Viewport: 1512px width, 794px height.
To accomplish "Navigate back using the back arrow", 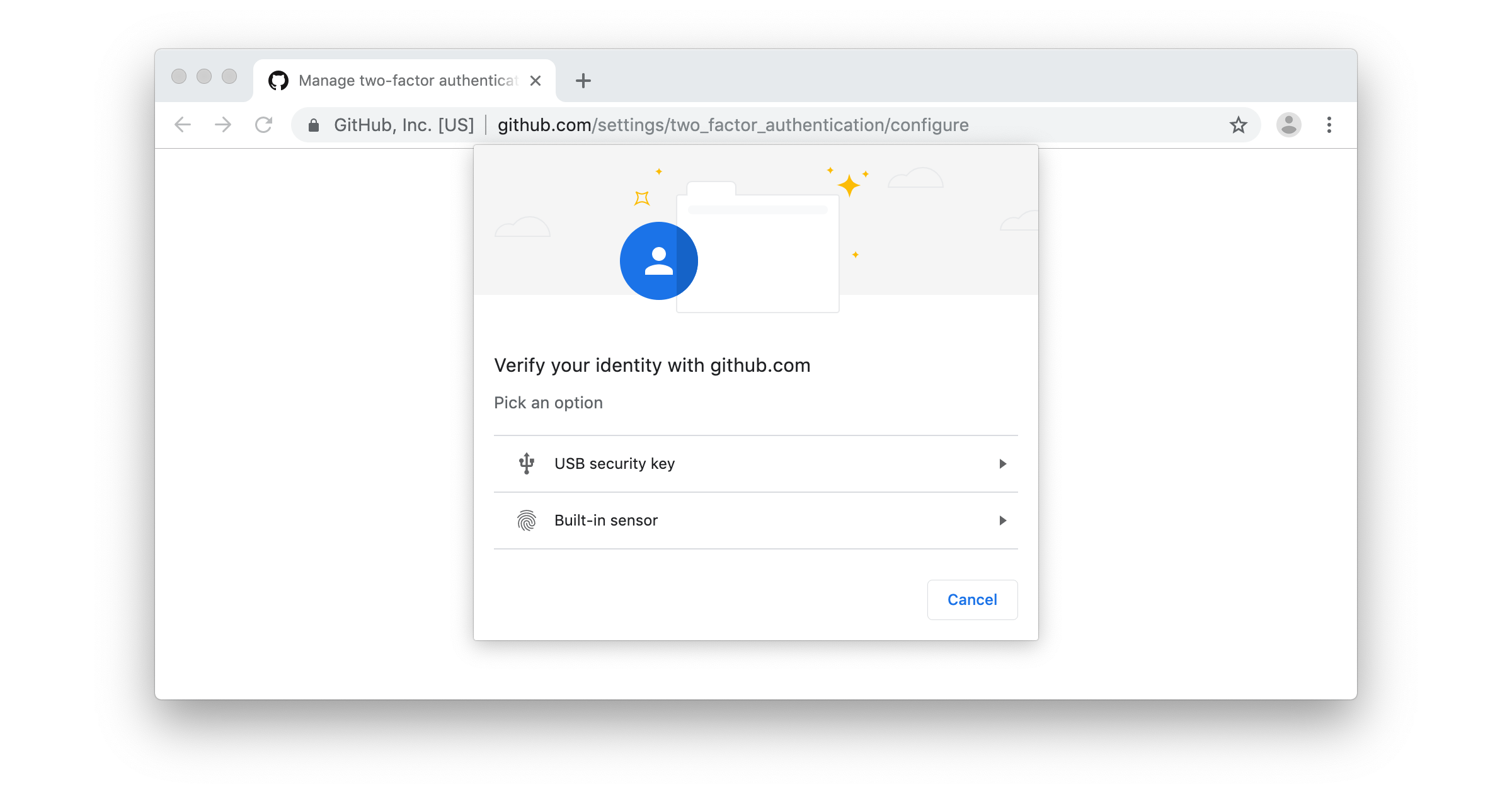I will coord(182,124).
